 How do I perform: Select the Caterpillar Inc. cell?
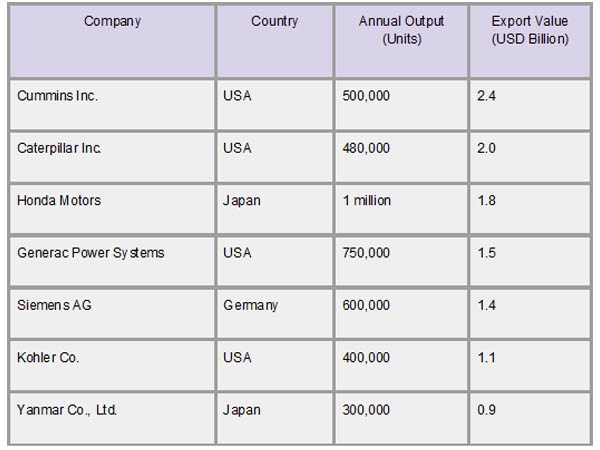click(x=60, y=148)
